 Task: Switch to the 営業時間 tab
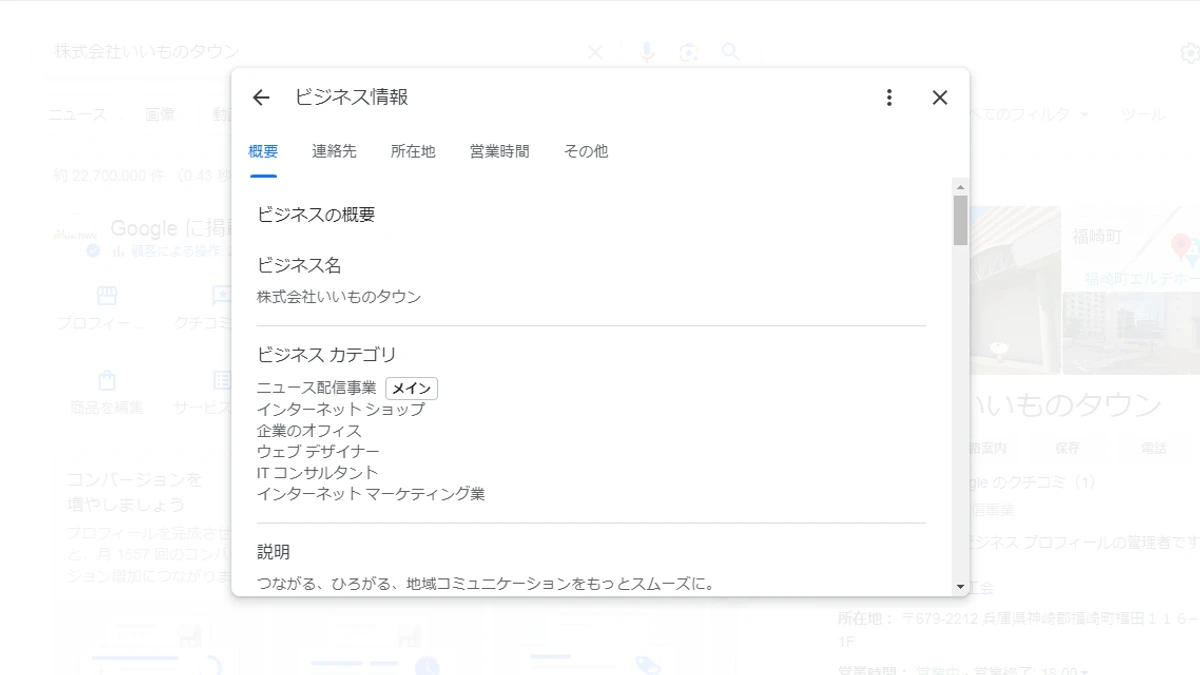[500, 151]
